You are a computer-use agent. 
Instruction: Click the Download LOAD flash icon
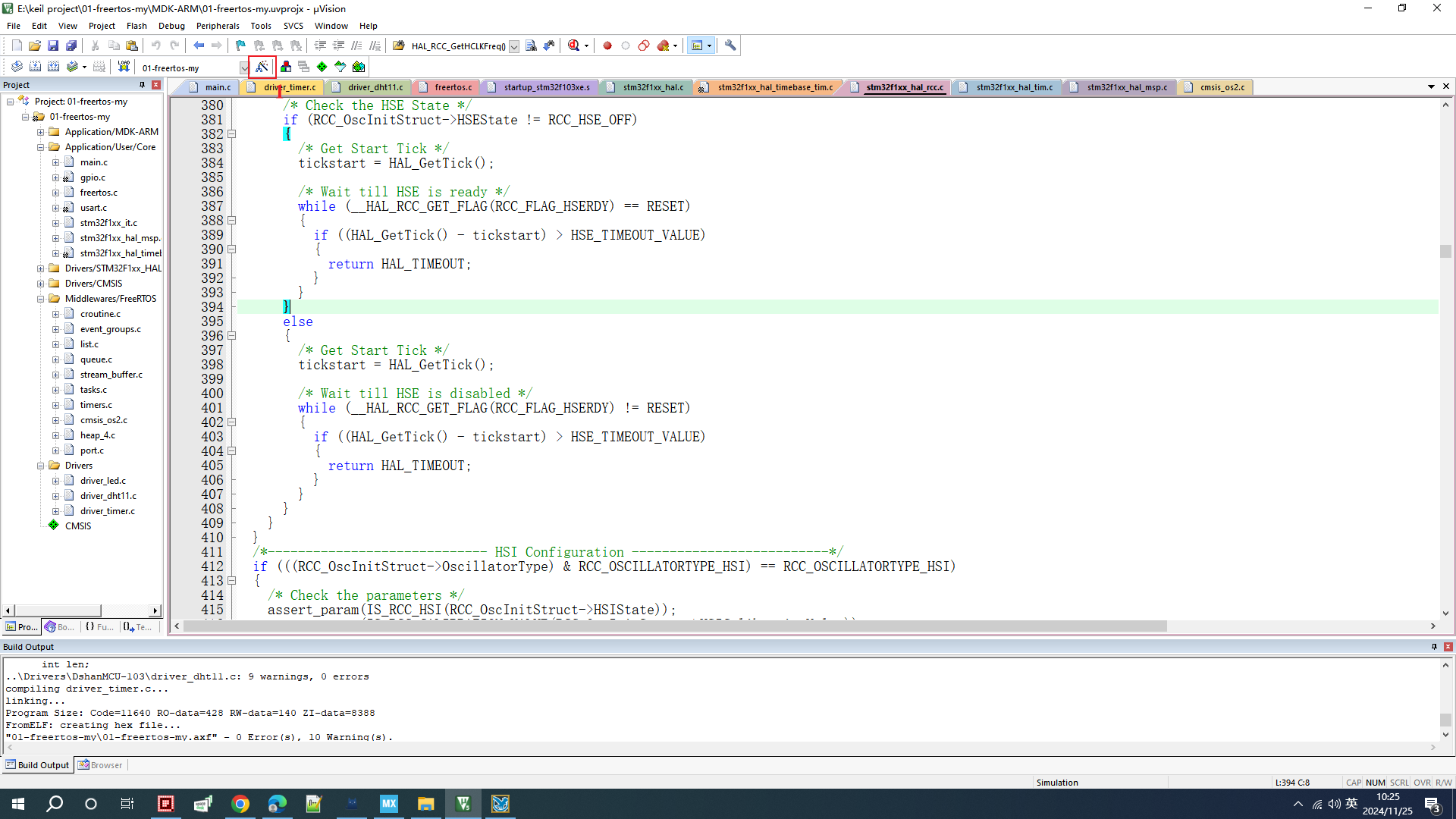(x=124, y=67)
